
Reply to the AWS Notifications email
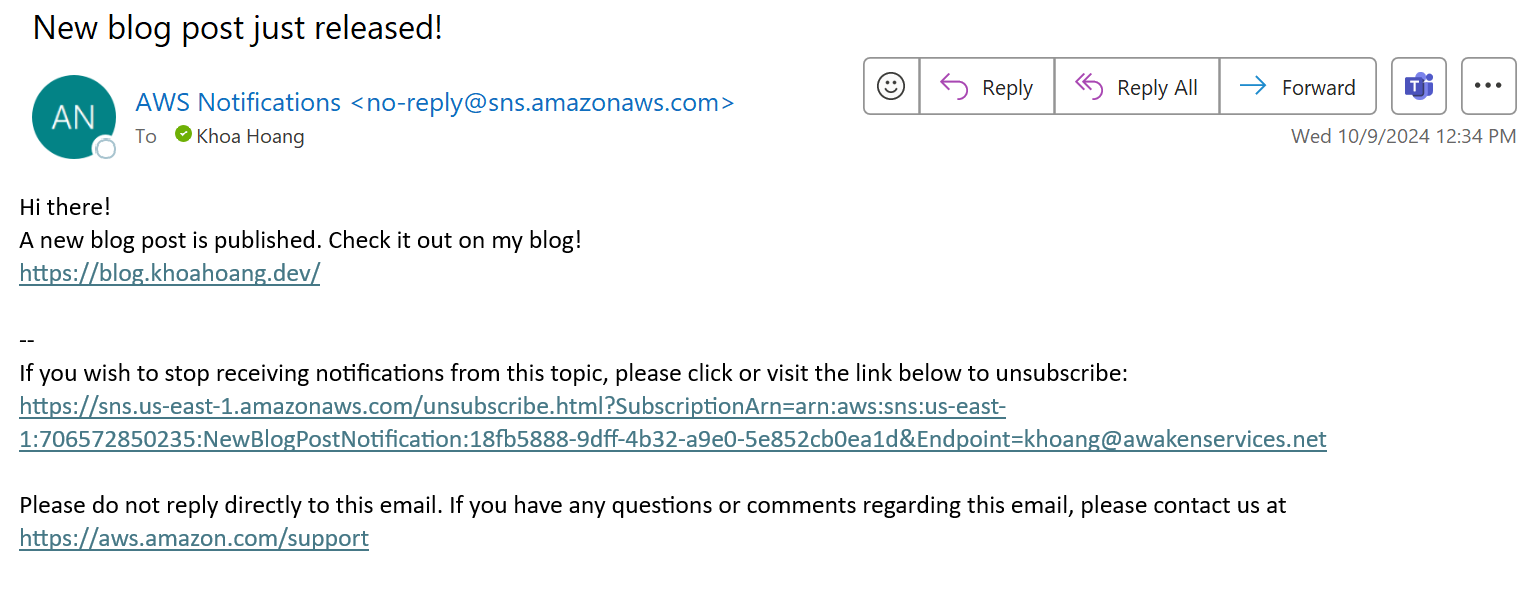[x=987, y=87]
